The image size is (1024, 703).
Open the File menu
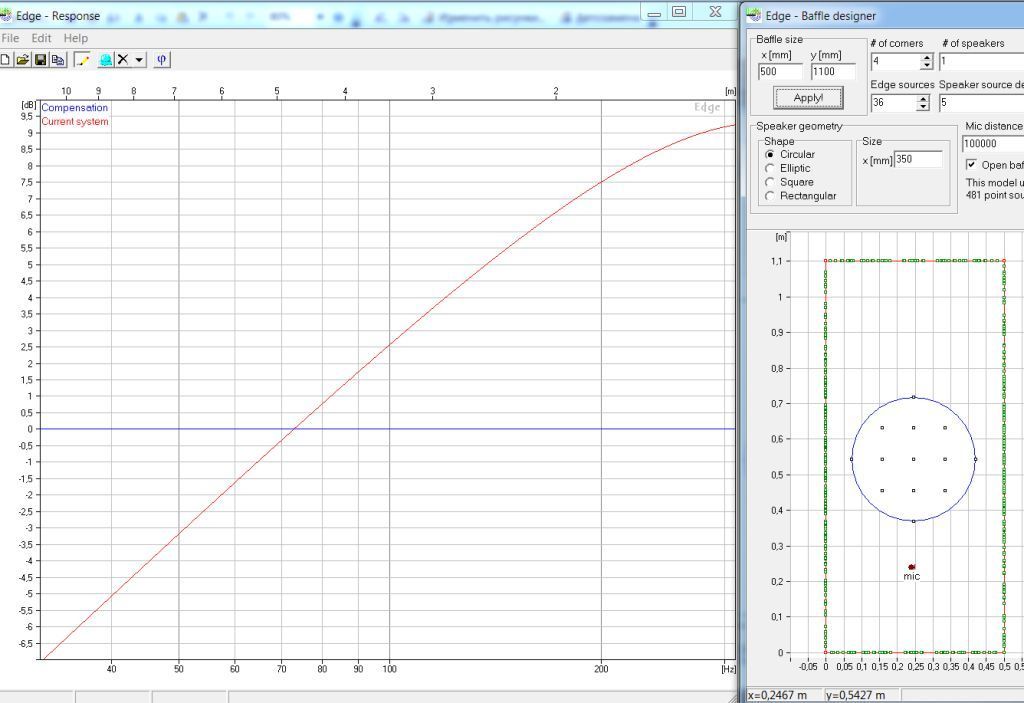pyautogui.click(x=10, y=38)
